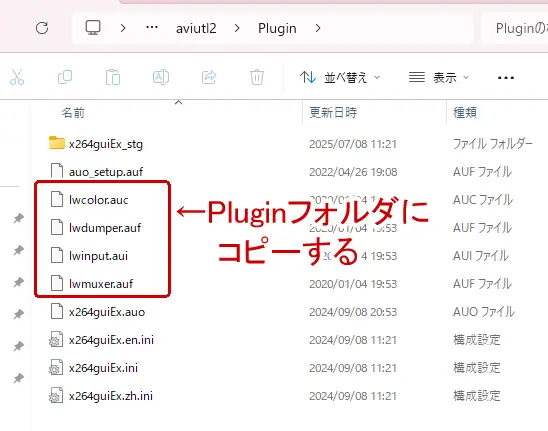The height and width of the screenshot is (431, 548).
Task: Select the x264guiEx.zh.ini file
Action: [x=111, y=396]
